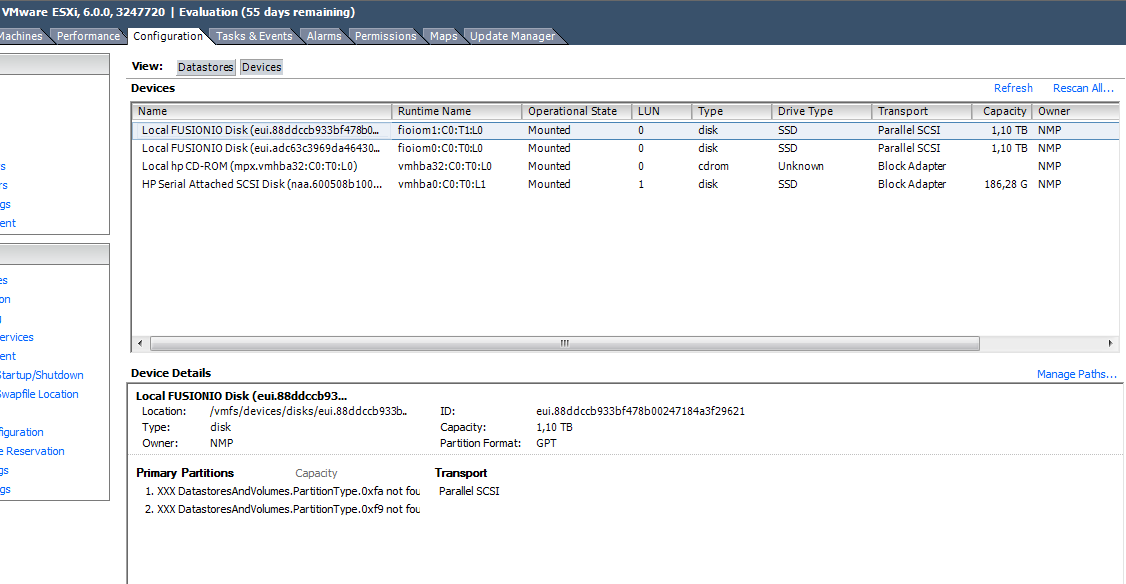
Task: Sort by Owner column header
Action: point(1075,111)
